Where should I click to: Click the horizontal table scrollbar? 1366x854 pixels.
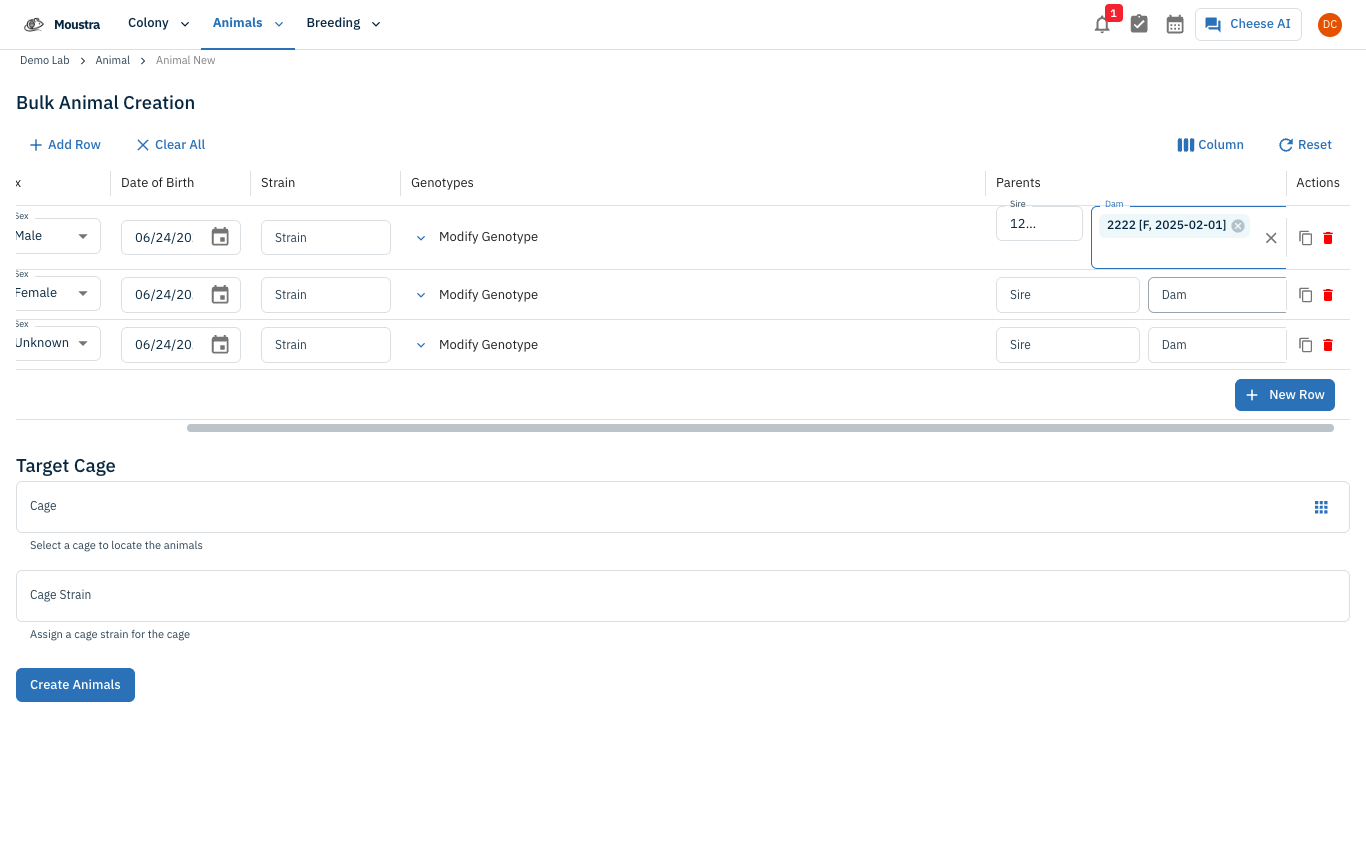coord(760,428)
